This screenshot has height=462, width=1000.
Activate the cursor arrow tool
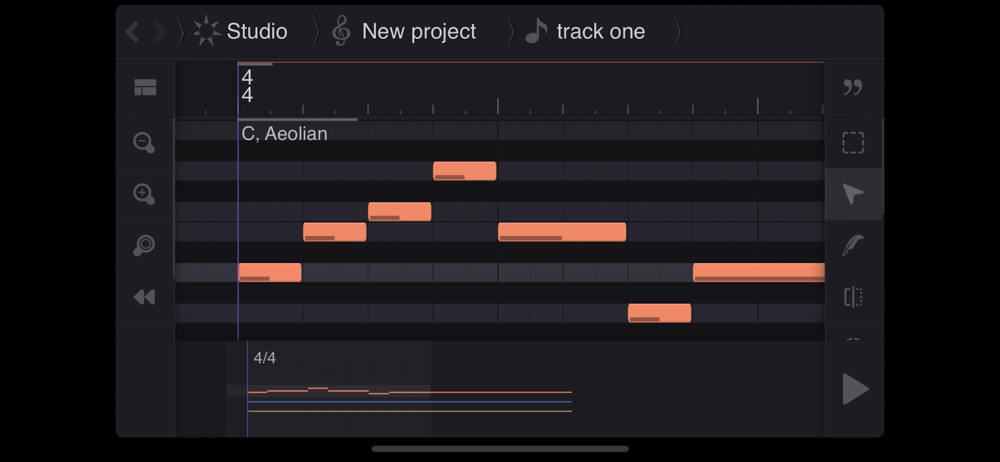coord(853,194)
